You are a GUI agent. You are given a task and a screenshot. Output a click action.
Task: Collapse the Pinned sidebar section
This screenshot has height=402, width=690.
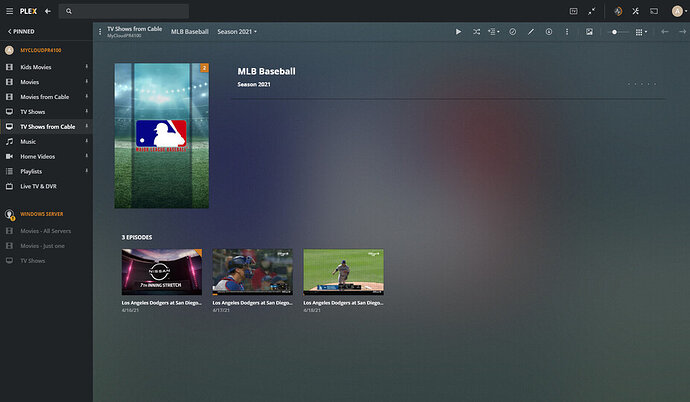pos(21,31)
